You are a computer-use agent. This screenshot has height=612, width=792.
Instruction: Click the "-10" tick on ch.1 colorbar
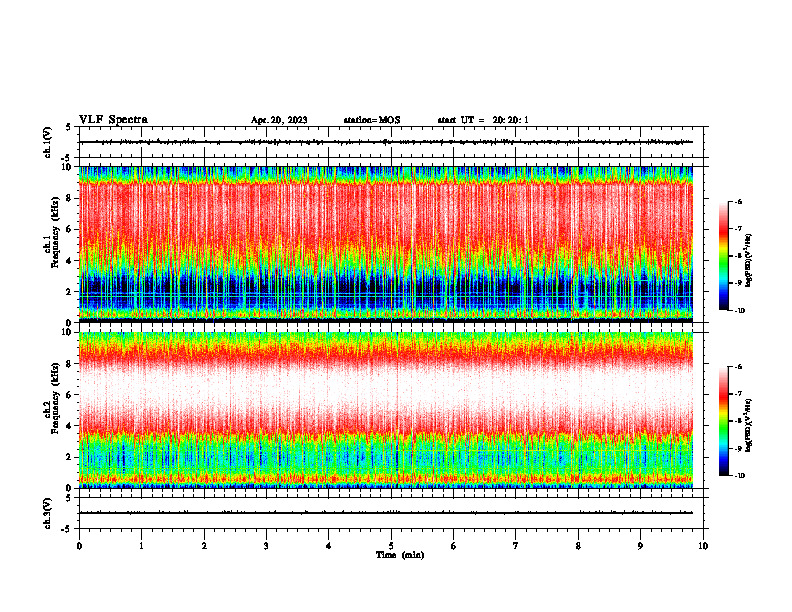coord(738,311)
